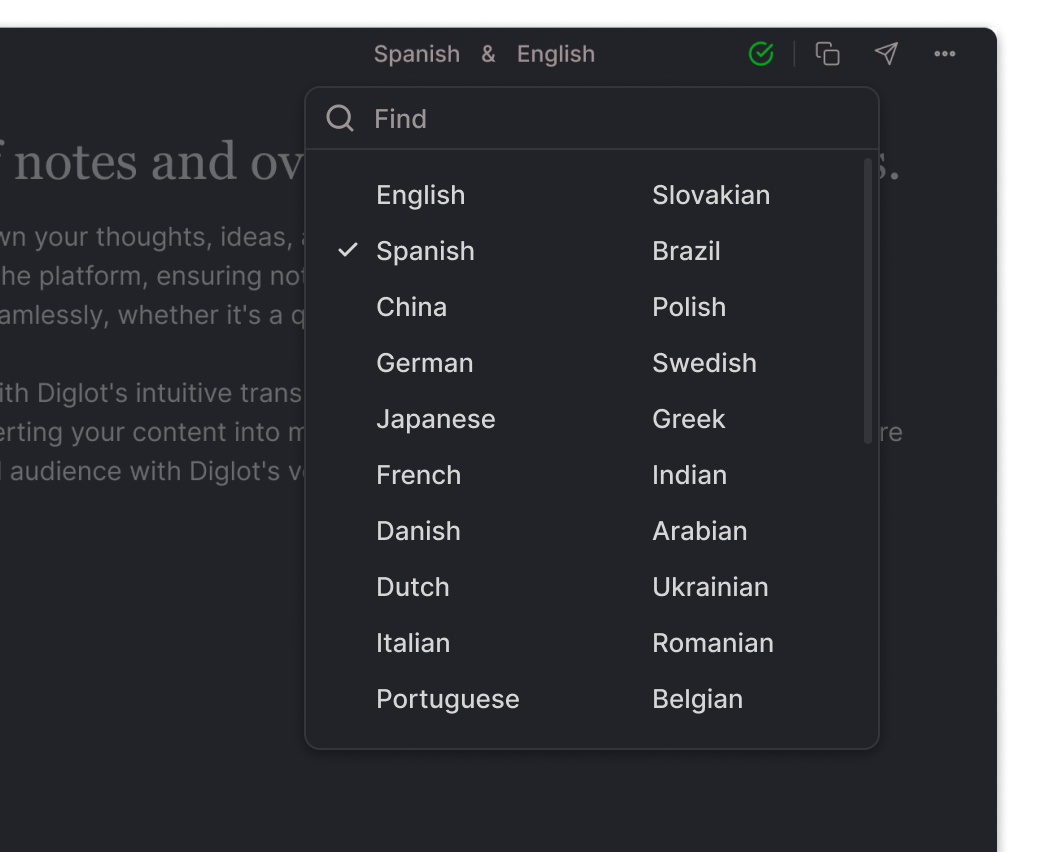Send the translation via the paper plane icon

click(886, 54)
